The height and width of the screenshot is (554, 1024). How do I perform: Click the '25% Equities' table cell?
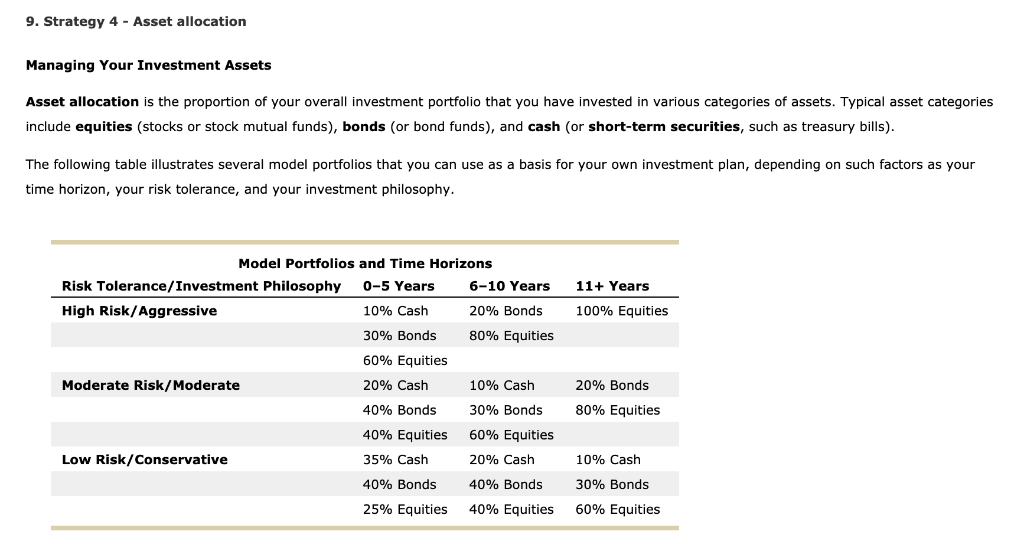click(x=405, y=510)
